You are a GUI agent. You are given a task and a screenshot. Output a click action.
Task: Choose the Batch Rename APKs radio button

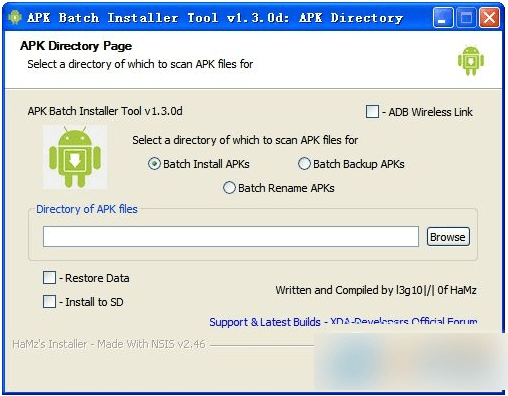click(x=229, y=188)
